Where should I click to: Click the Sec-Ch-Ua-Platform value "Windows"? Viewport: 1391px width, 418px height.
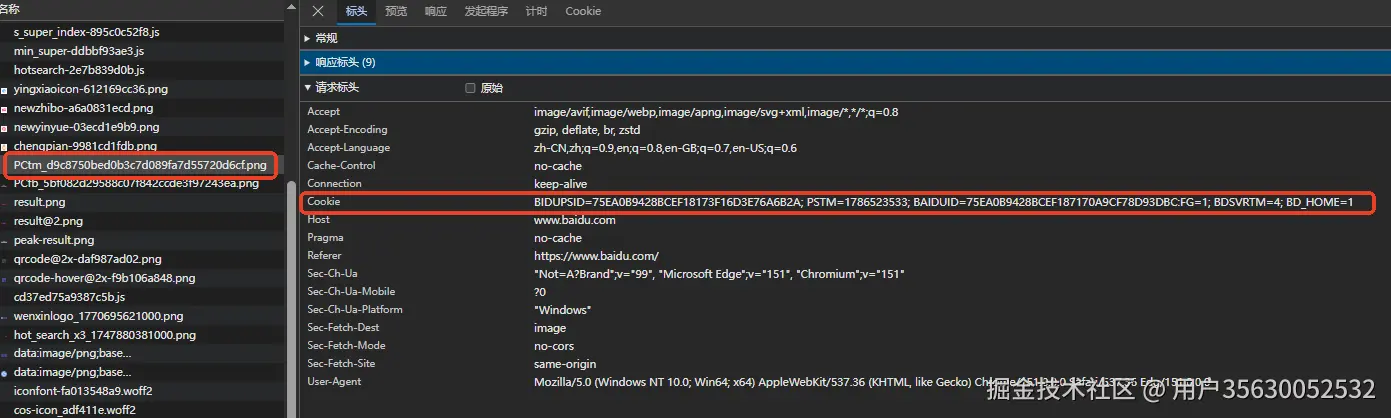pyautogui.click(x=562, y=310)
